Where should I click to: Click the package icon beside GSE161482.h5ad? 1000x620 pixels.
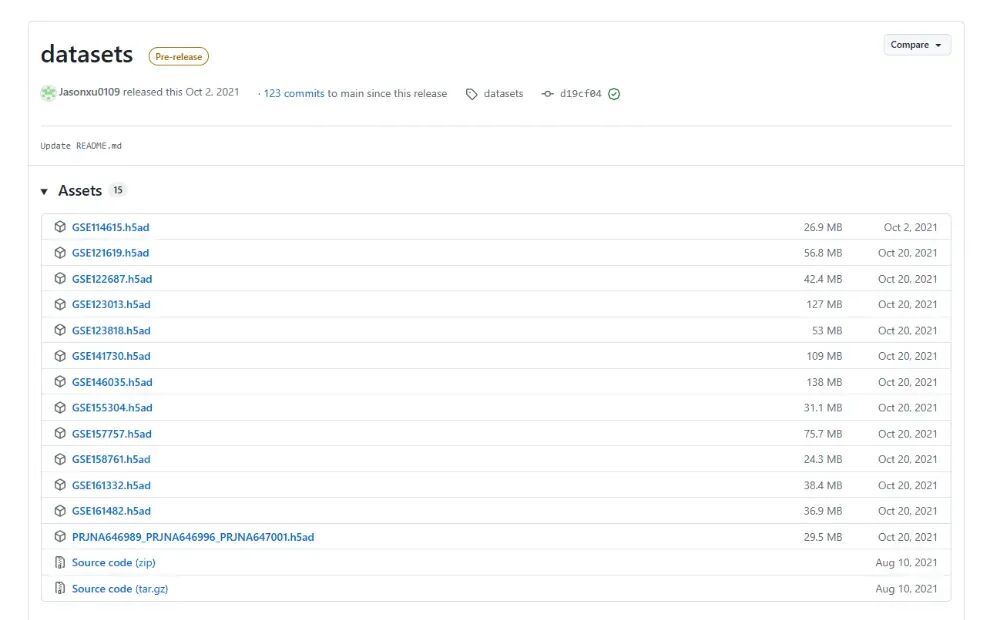coord(60,511)
